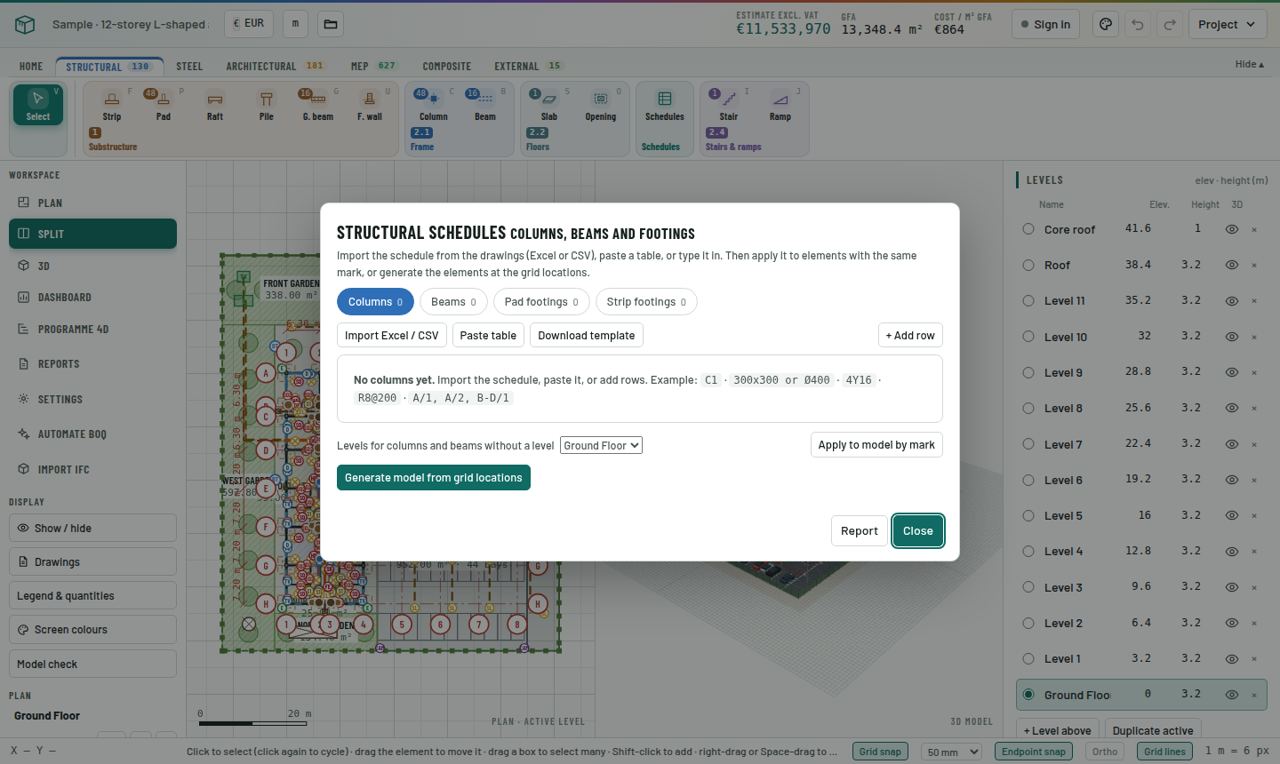Hide Level 11 with its eye icon
The image size is (1280, 764).
tap(1232, 301)
